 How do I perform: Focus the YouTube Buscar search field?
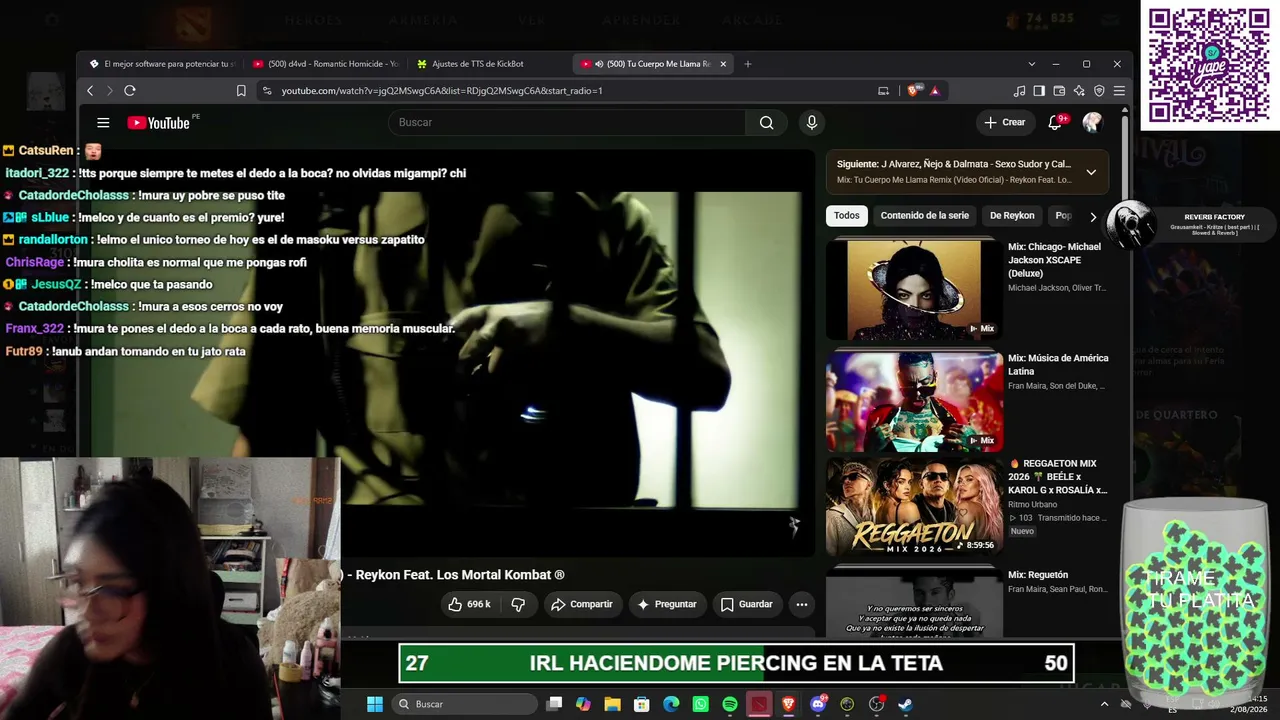click(x=567, y=123)
